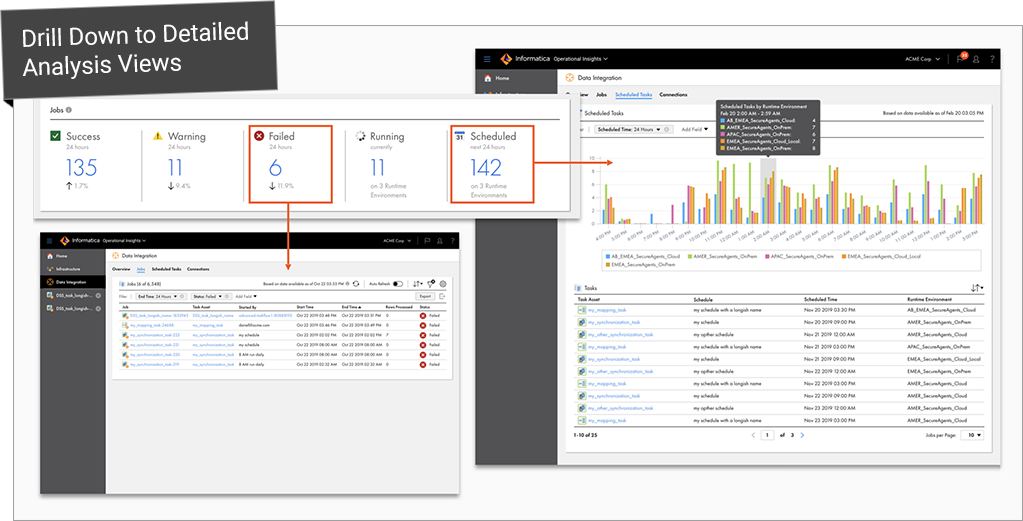Select Jobs tab in Scheduled Tasks window
1023x521 pixels.
(602, 95)
